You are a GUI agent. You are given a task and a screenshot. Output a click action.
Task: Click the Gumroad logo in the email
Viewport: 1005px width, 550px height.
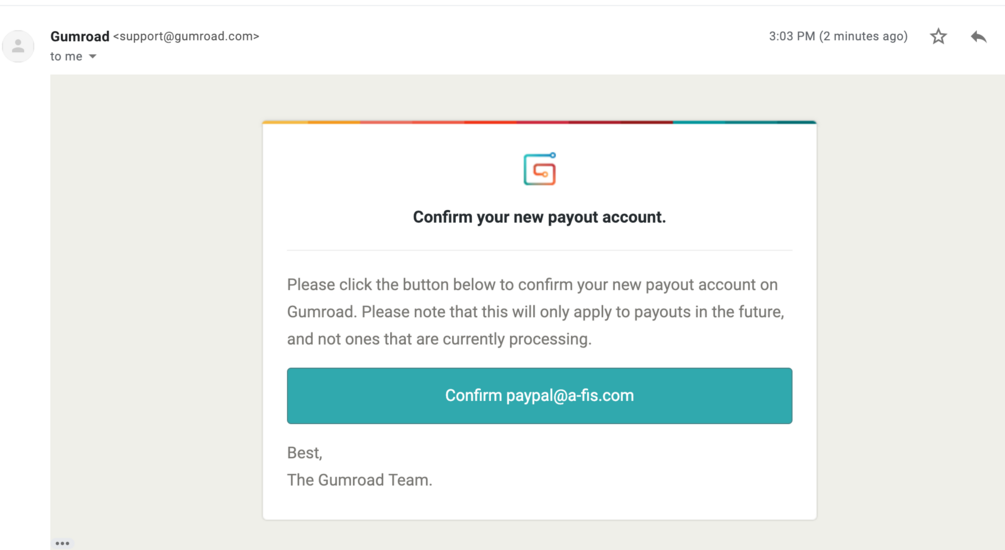pyautogui.click(x=540, y=169)
